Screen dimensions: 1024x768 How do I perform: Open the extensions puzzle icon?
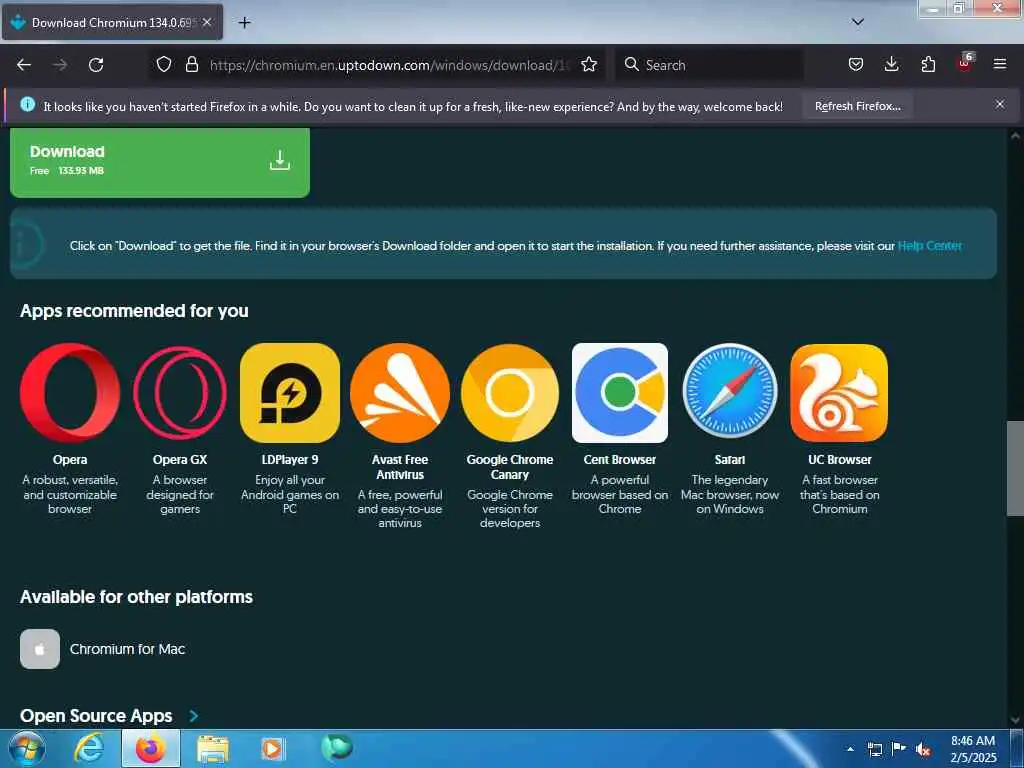pos(928,65)
